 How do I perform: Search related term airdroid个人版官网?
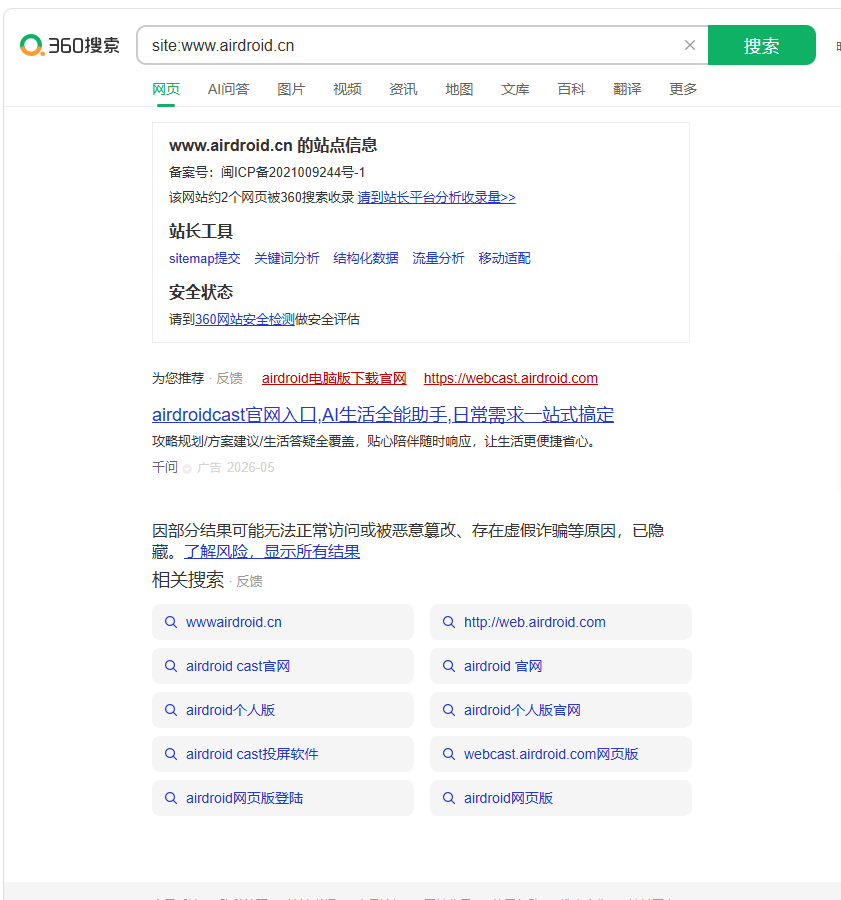560,710
